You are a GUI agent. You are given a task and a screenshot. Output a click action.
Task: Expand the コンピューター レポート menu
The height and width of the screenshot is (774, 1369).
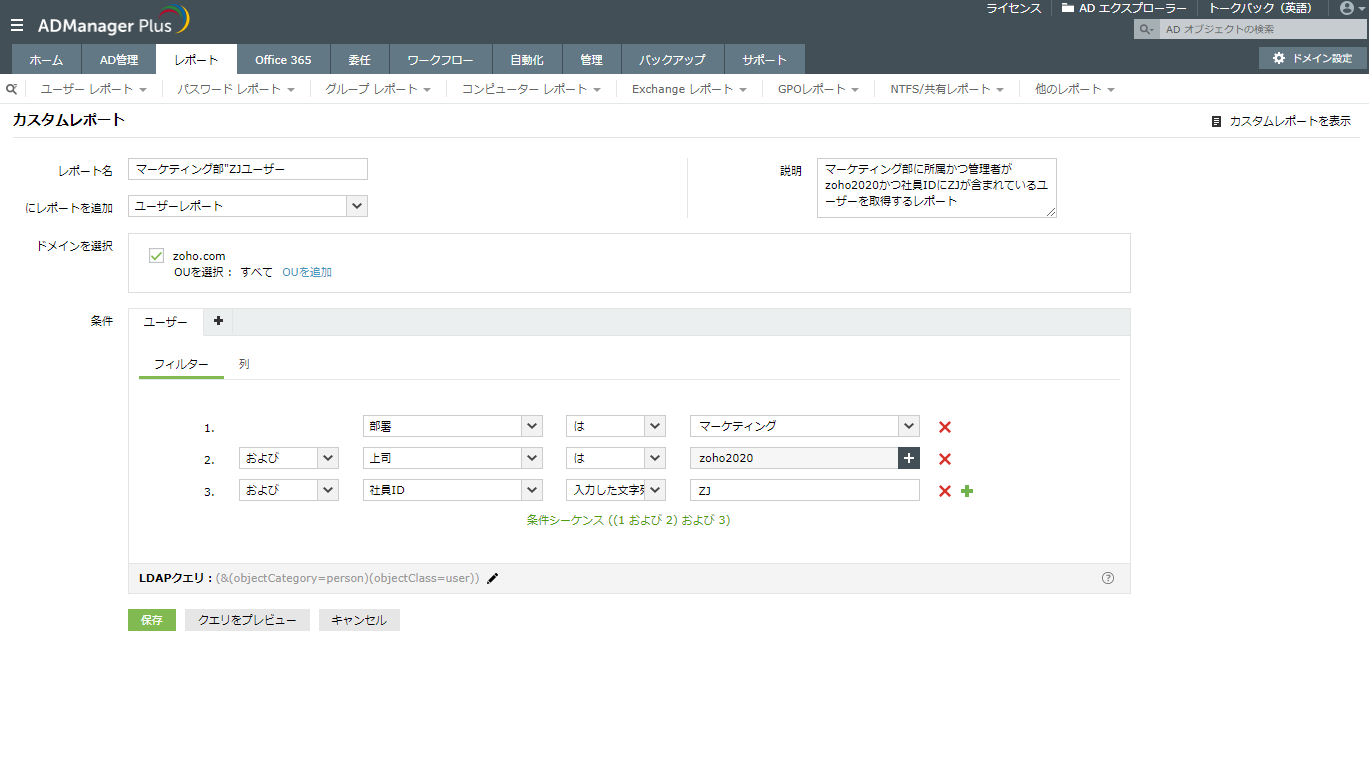[x=531, y=89]
